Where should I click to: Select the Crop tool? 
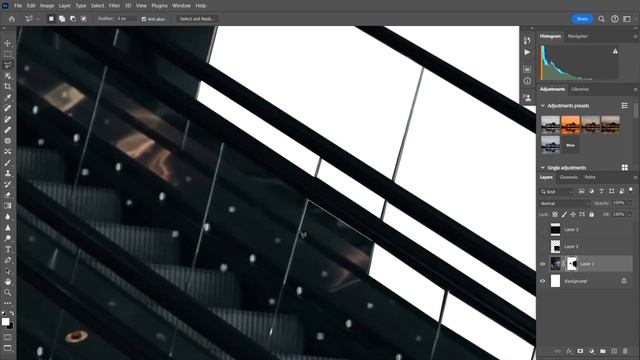click(x=7, y=87)
